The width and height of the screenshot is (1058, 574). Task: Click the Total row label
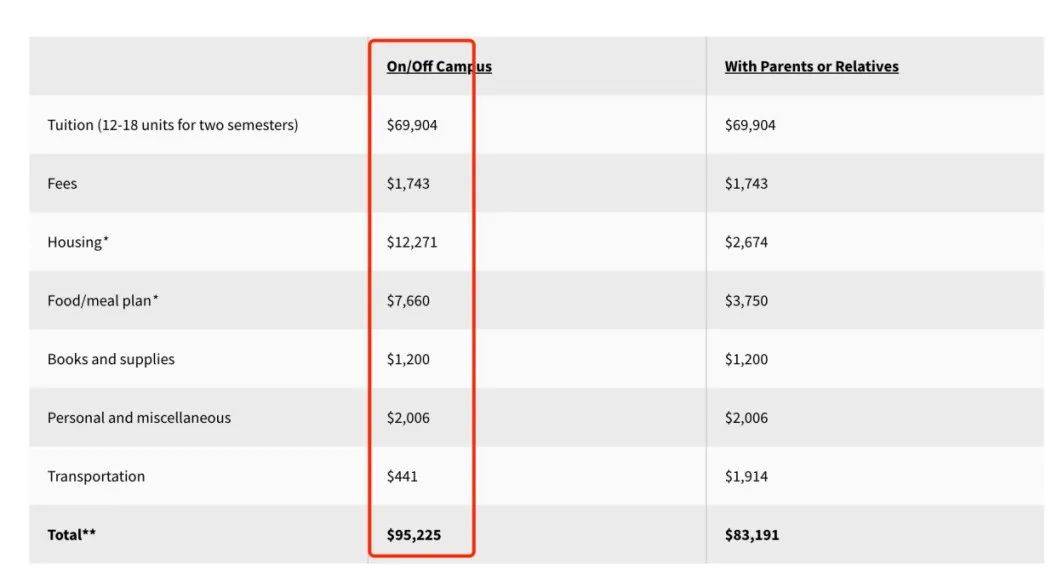pos(72,535)
